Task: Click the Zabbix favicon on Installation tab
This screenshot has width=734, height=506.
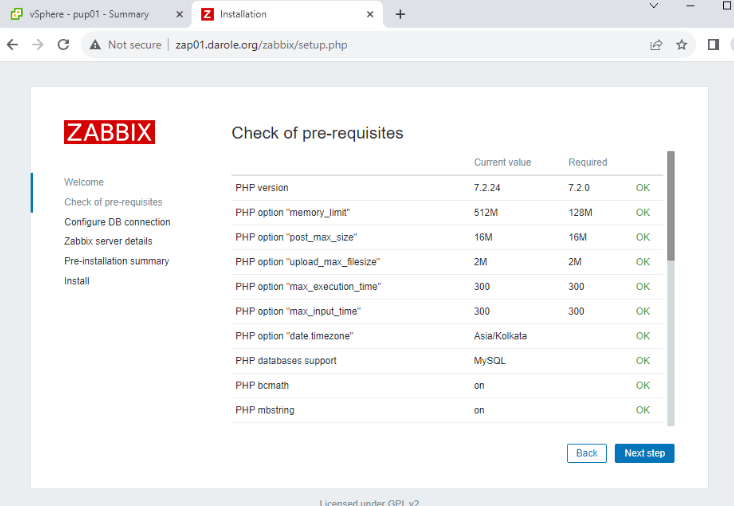Action: coord(207,15)
